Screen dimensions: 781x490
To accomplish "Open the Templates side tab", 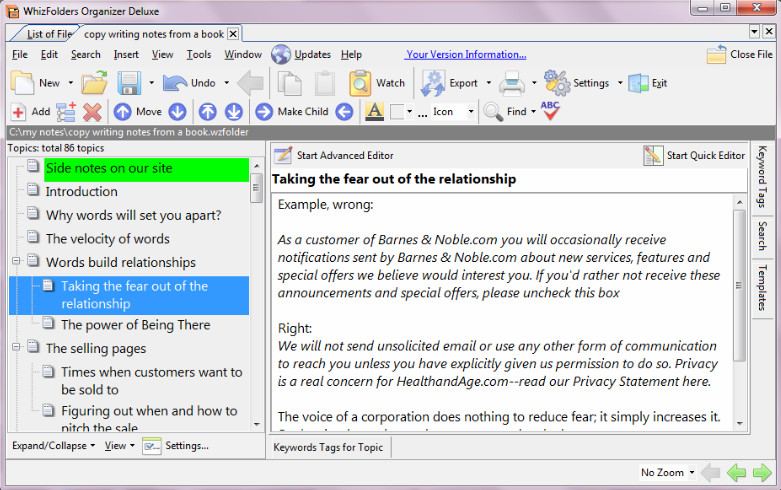I will (762, 288).
